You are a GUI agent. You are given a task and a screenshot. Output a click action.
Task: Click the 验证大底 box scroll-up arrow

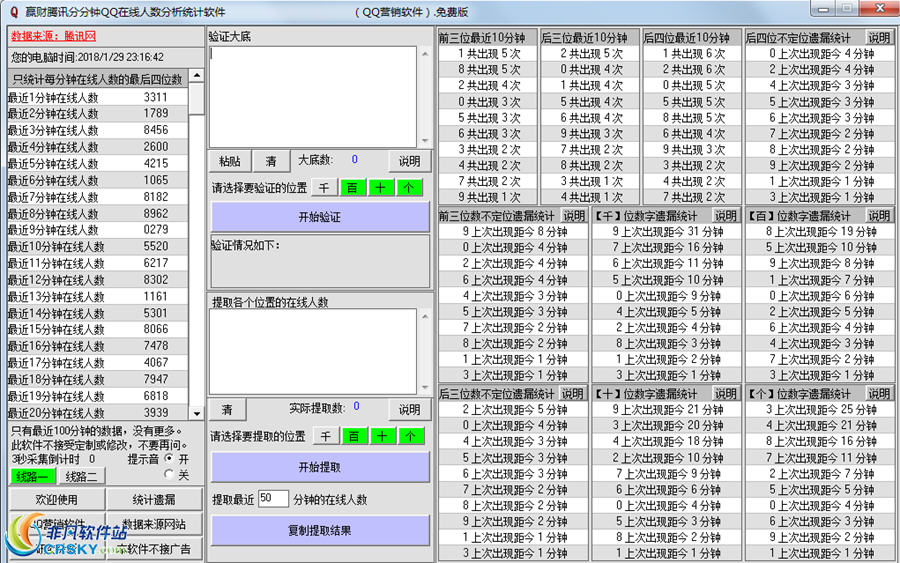(x=425, y=53)
